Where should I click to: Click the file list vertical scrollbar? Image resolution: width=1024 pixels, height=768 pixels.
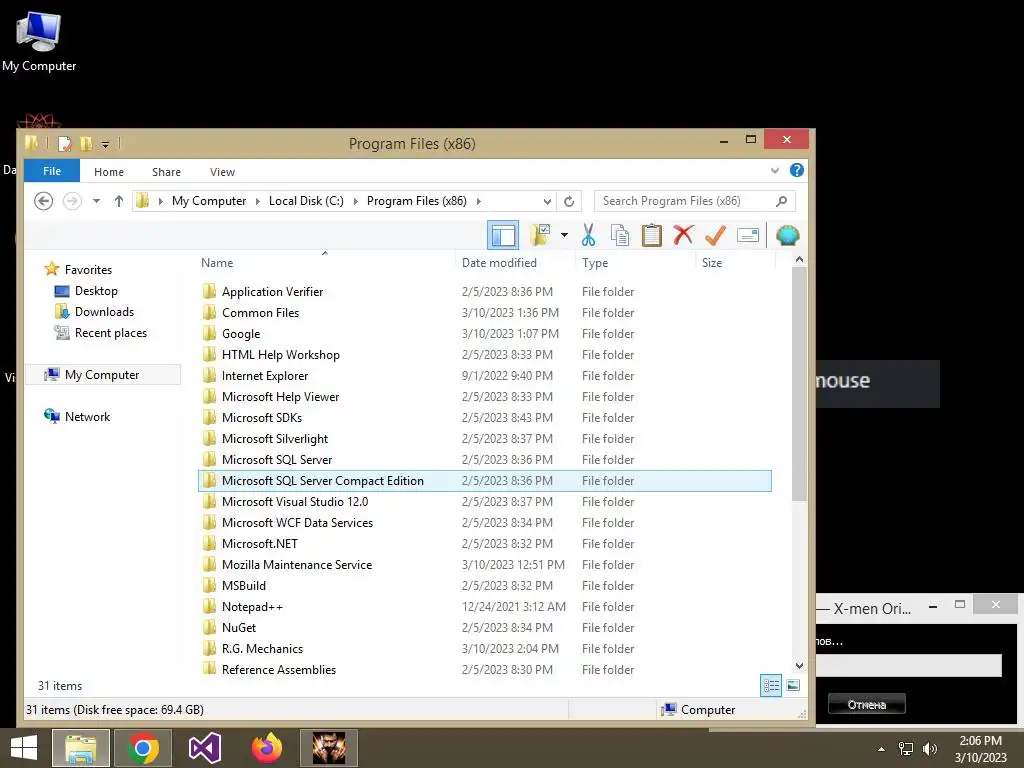(799, 384)
